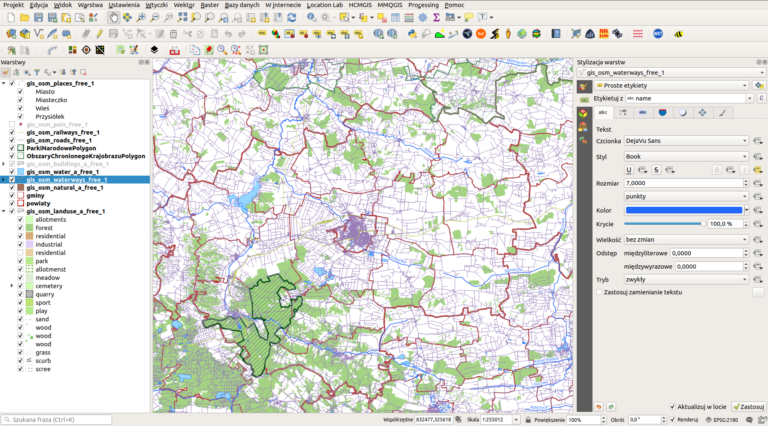Image resolution: width=768 pixels, height=426 pixels.
Task: Toggle visibility of powiaty layer
Action: (12, 203)
